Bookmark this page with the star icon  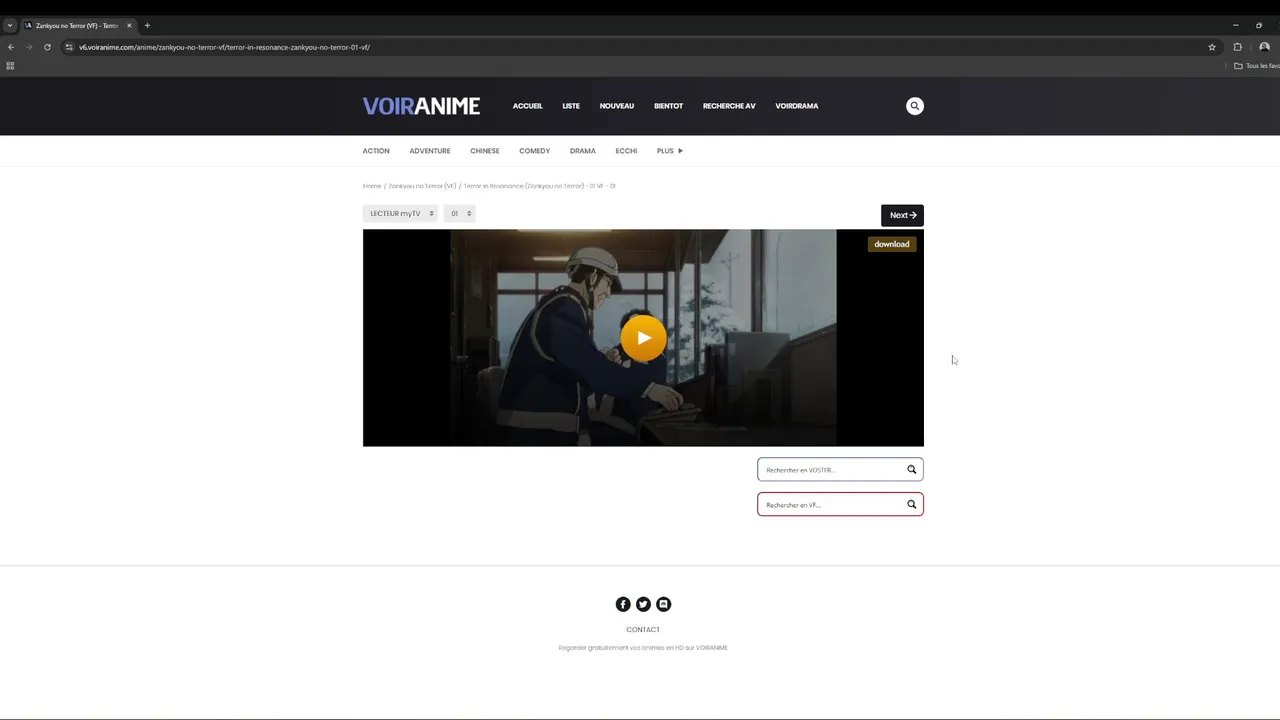[1212, 47]
